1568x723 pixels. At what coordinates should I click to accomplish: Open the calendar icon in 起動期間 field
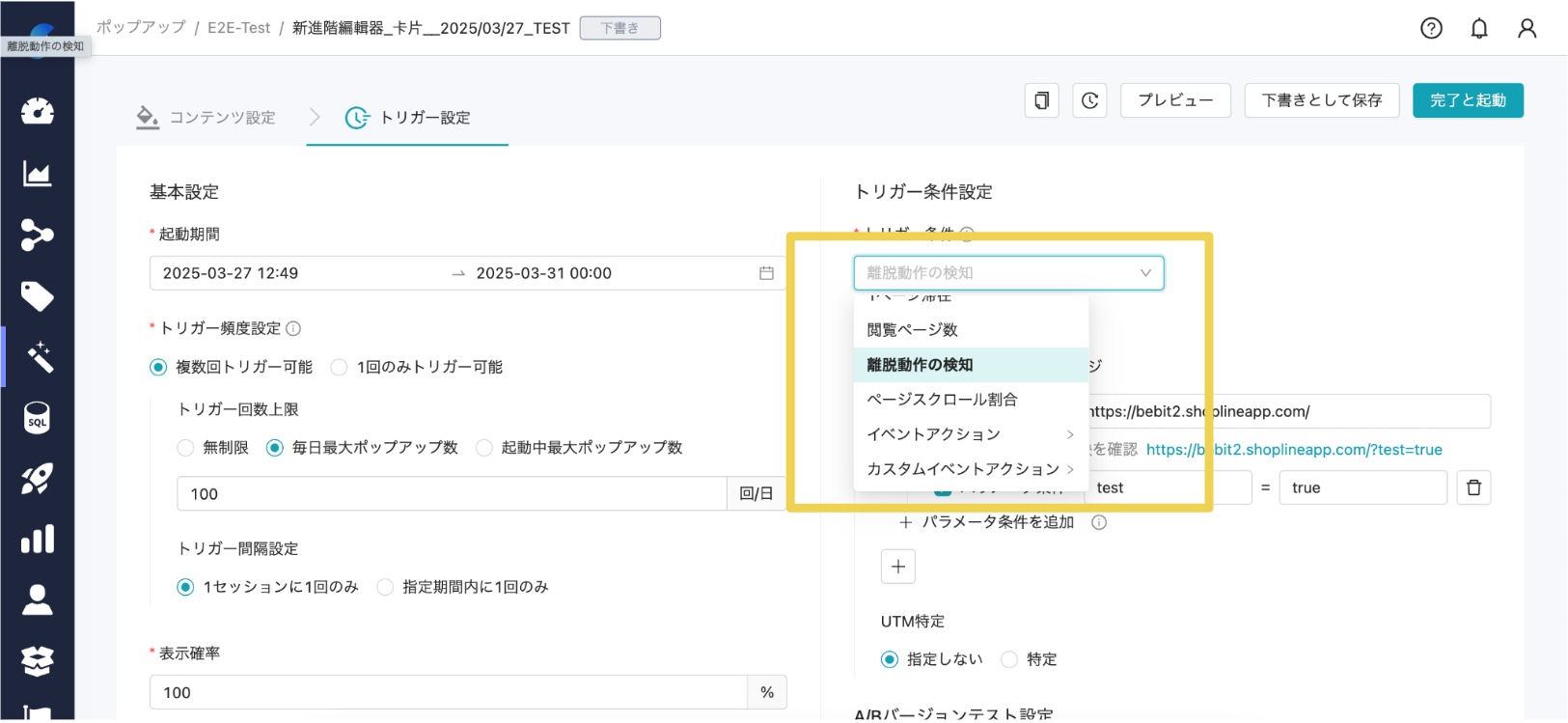[766, 273]
